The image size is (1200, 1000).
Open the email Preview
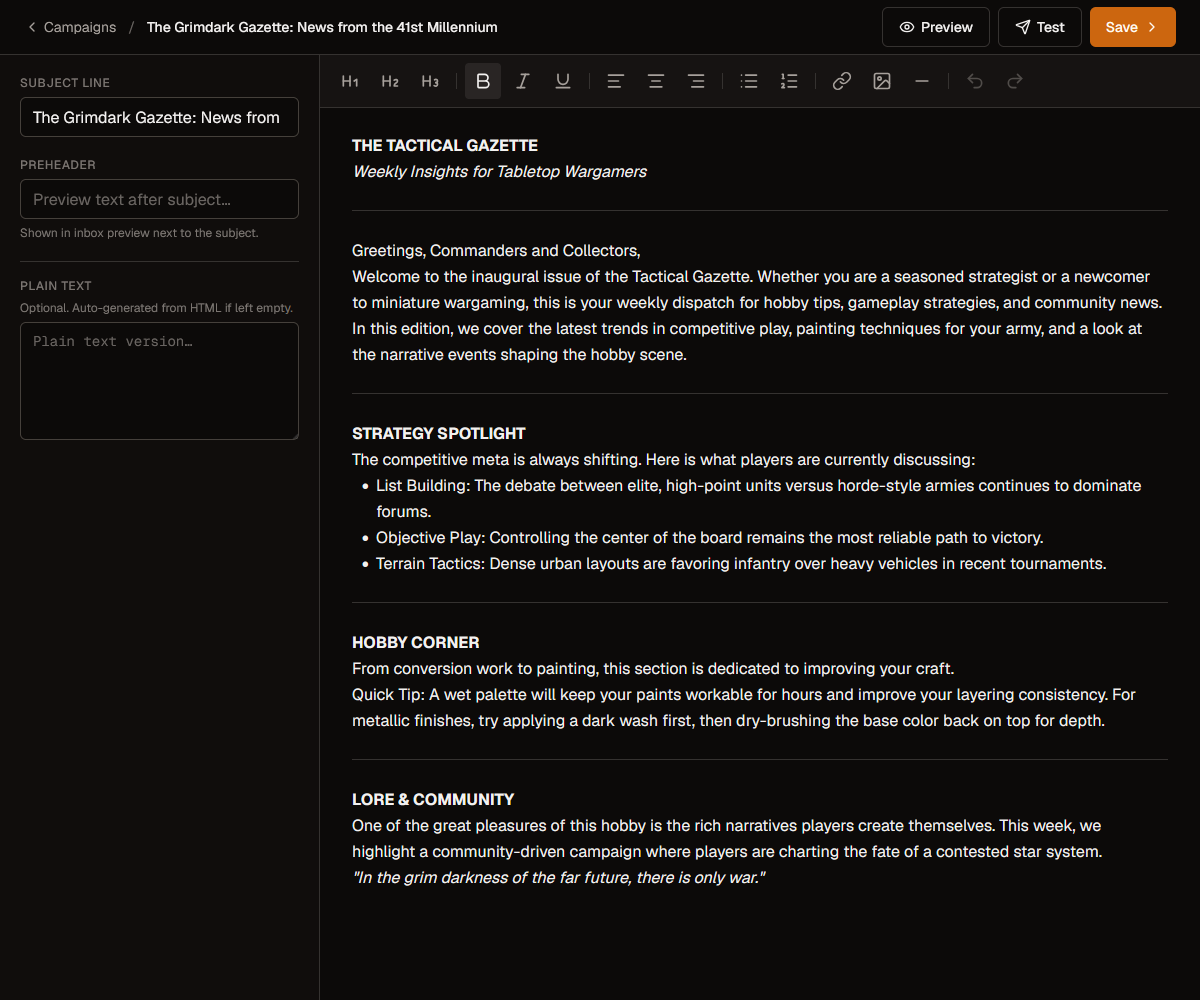[x=936, y=27]
